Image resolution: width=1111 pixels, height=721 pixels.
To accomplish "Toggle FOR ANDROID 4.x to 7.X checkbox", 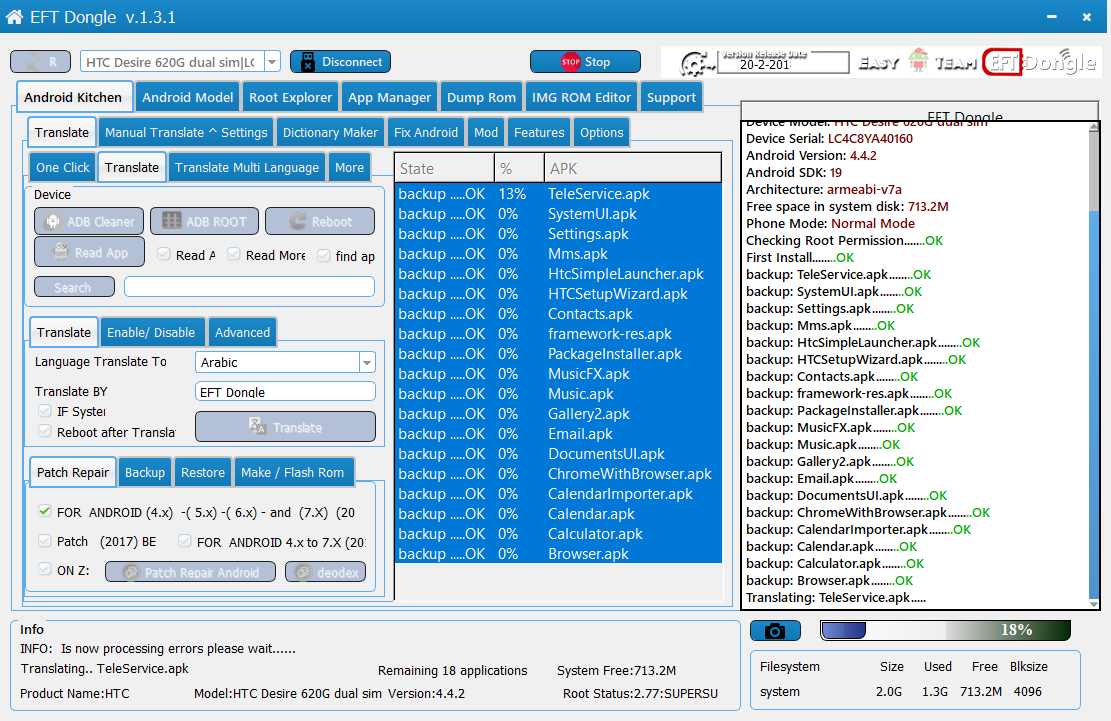I will [185, 541].
